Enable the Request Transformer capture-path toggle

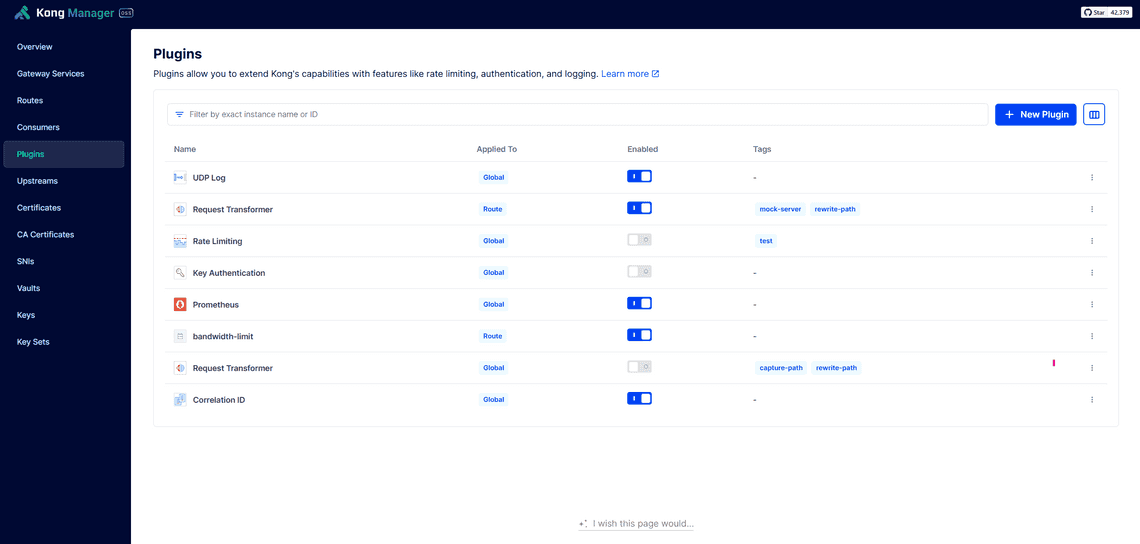tap(639, 367)
